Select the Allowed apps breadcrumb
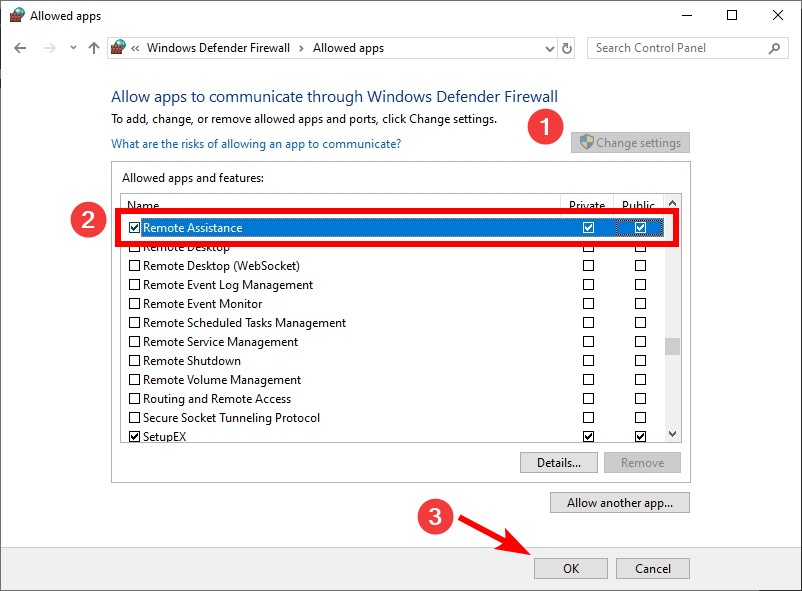Screen dimensions: 802x591 pos(348,48)
